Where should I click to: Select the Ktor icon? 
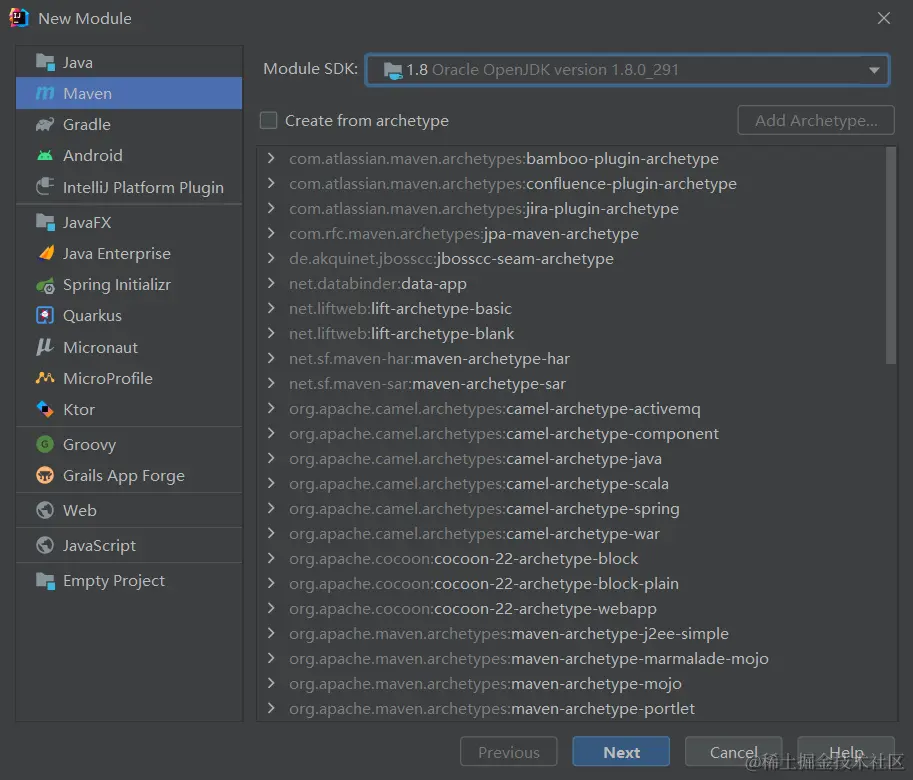coord(45,409)
